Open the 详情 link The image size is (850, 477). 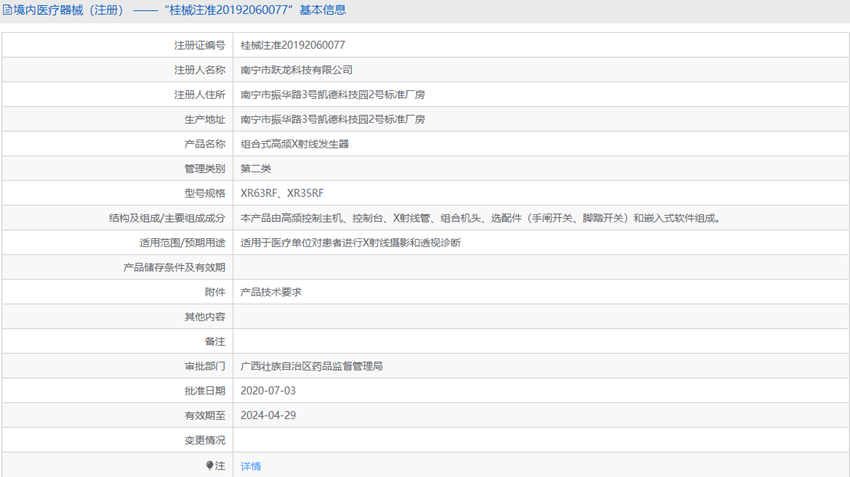[250, 466]
